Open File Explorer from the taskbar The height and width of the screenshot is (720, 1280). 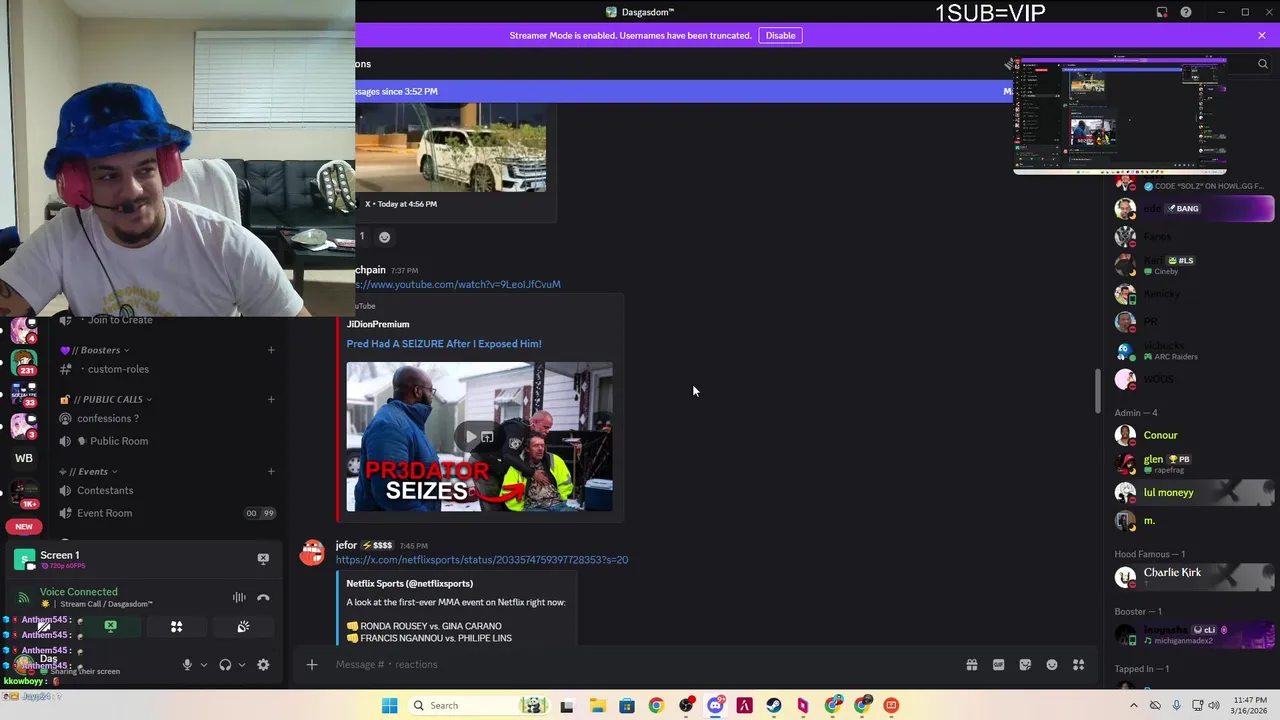[x=597, y=705]
